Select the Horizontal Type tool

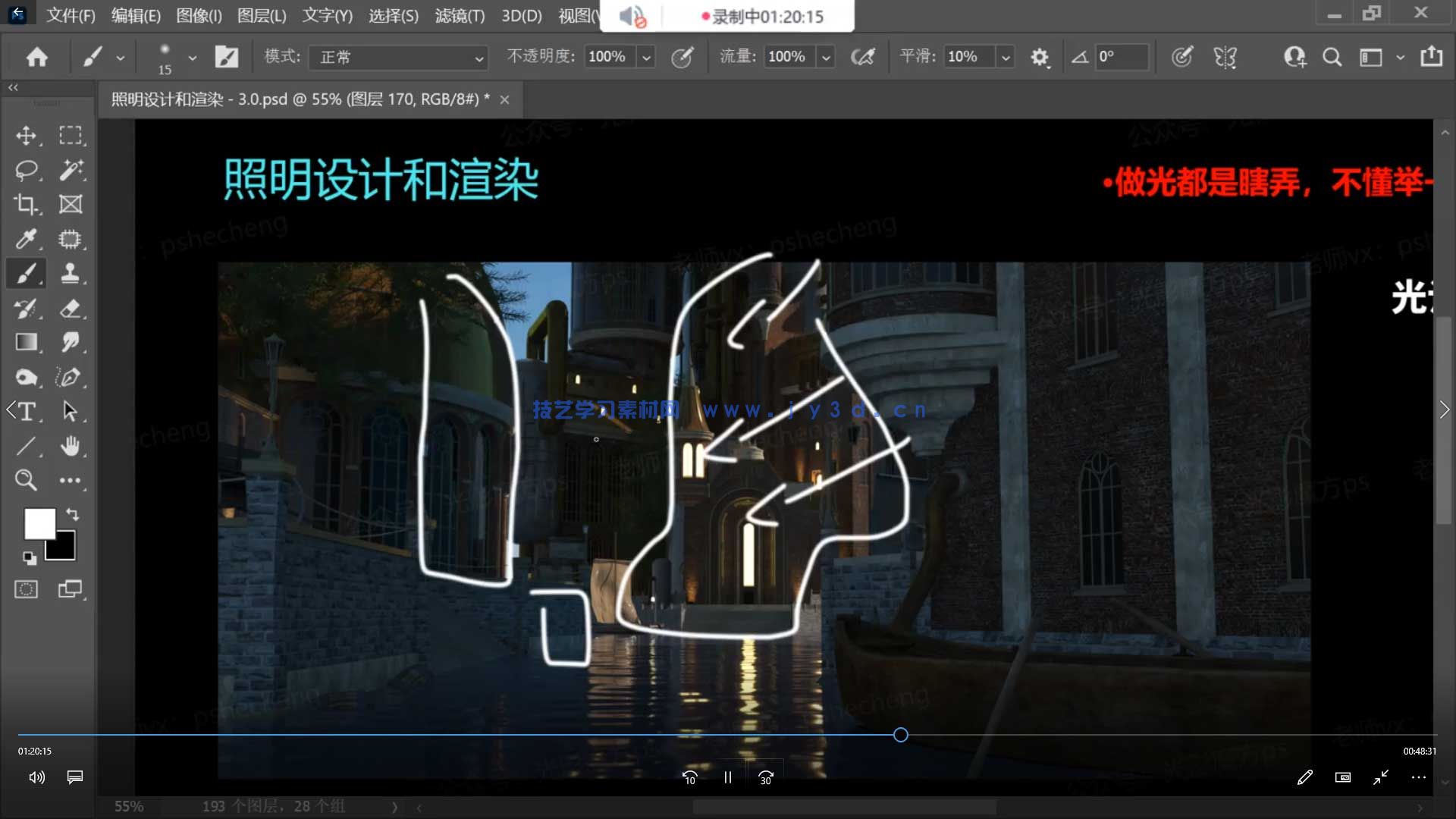tap(27, 411)
